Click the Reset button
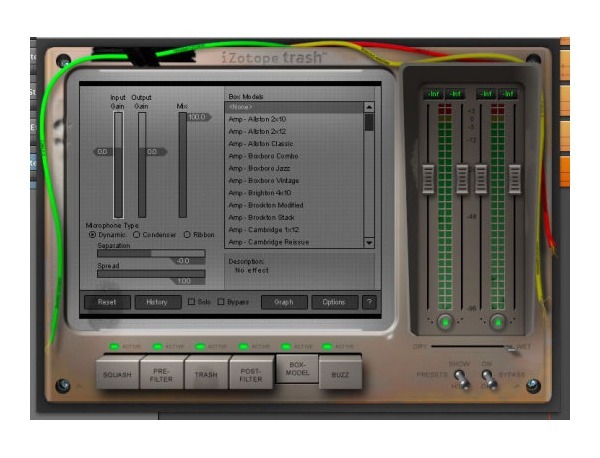Screen dimensions: 600x458 tap(107, 302)
